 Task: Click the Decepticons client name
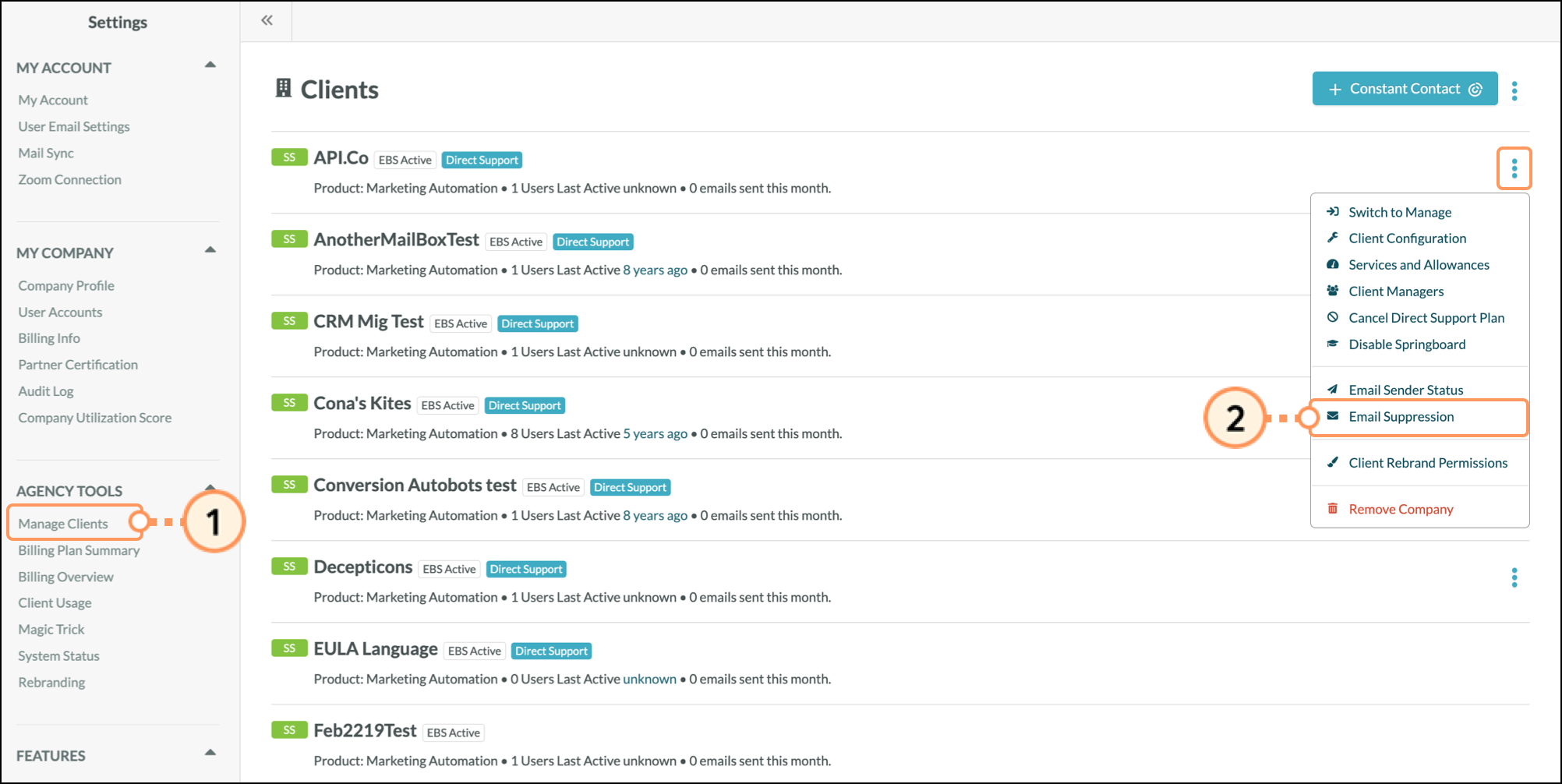click(x=362, y=567)
